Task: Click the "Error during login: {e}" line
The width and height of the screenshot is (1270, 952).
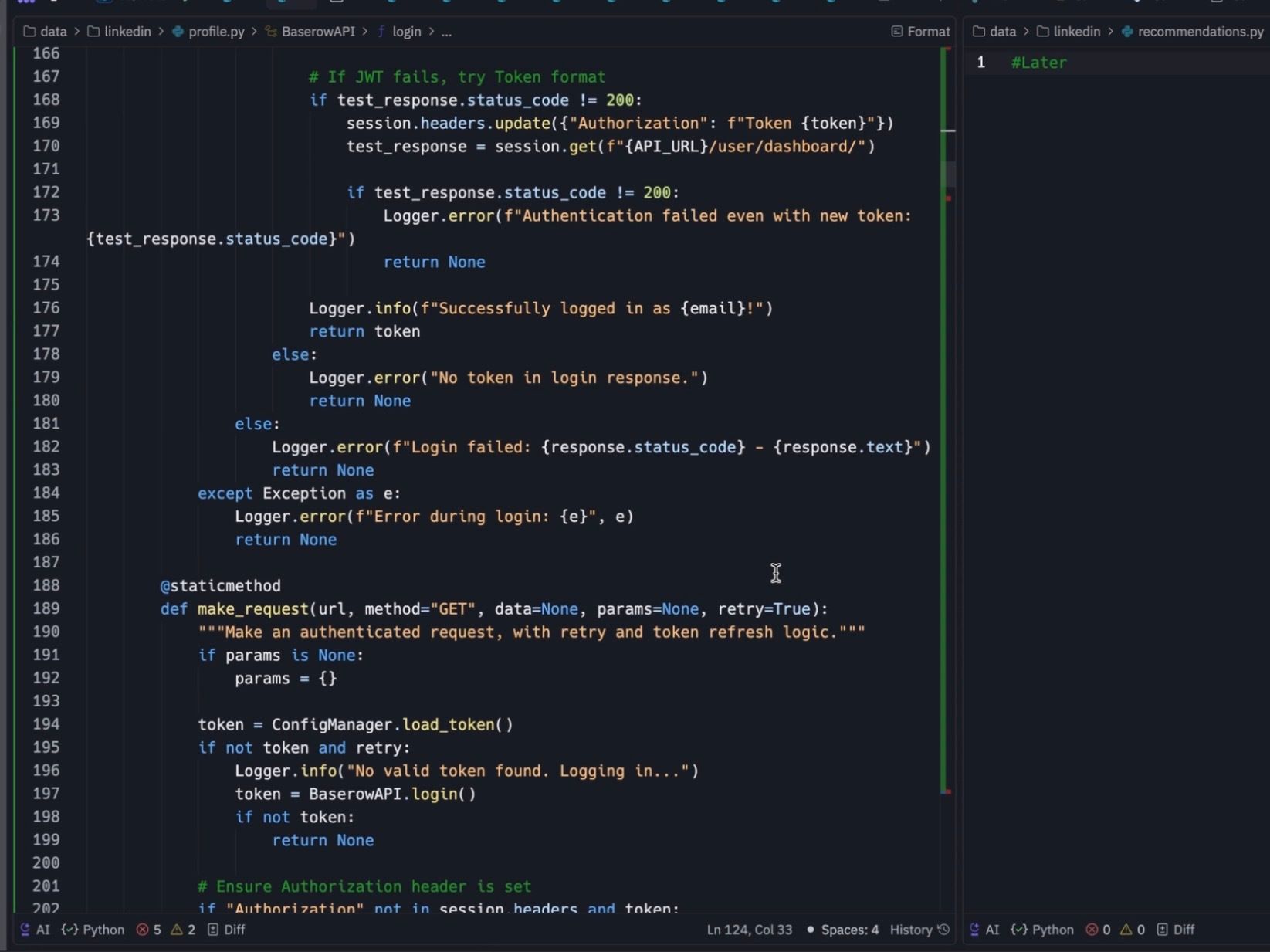Action: tap(434, 517)
